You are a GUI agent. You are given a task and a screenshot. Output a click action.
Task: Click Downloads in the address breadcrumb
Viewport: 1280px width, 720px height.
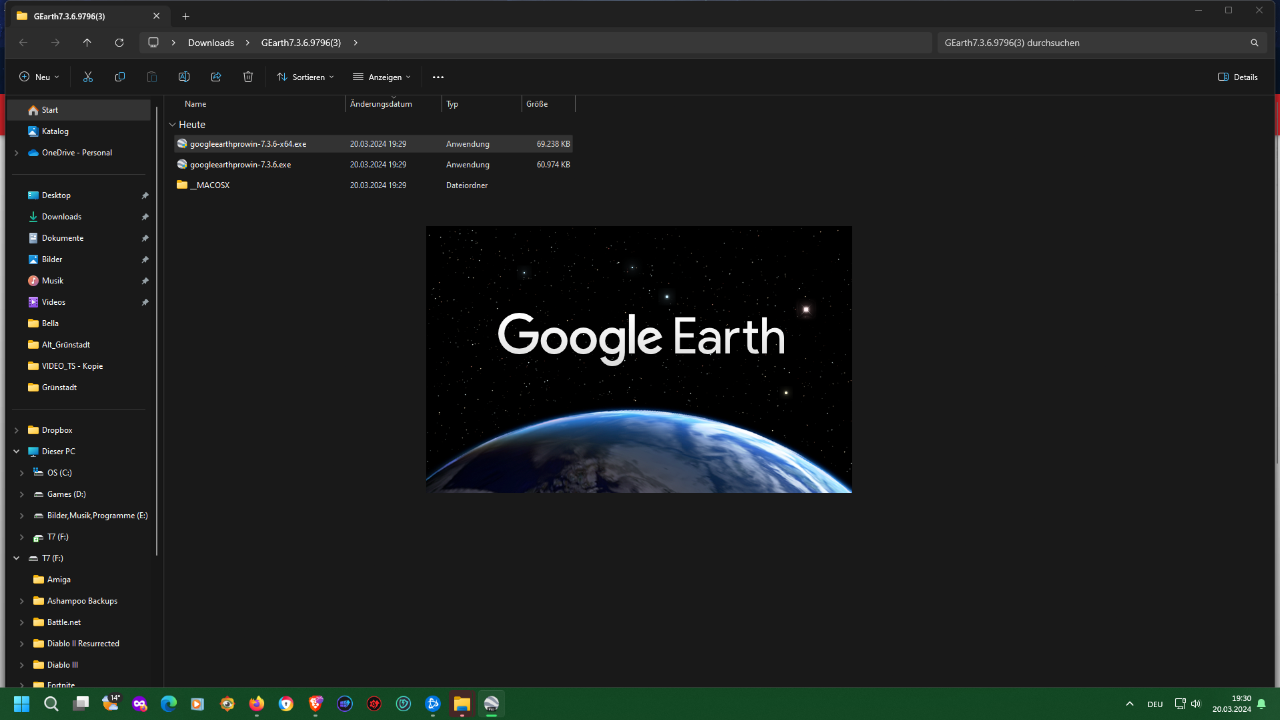211,43
